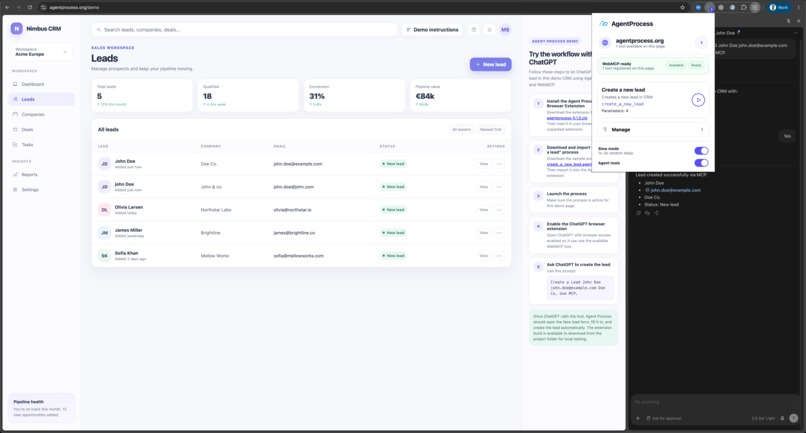Viewport: 806px width, 433px height.
Task: Open the model selector in ChatGPT composer
Action: tap(763, 418)
